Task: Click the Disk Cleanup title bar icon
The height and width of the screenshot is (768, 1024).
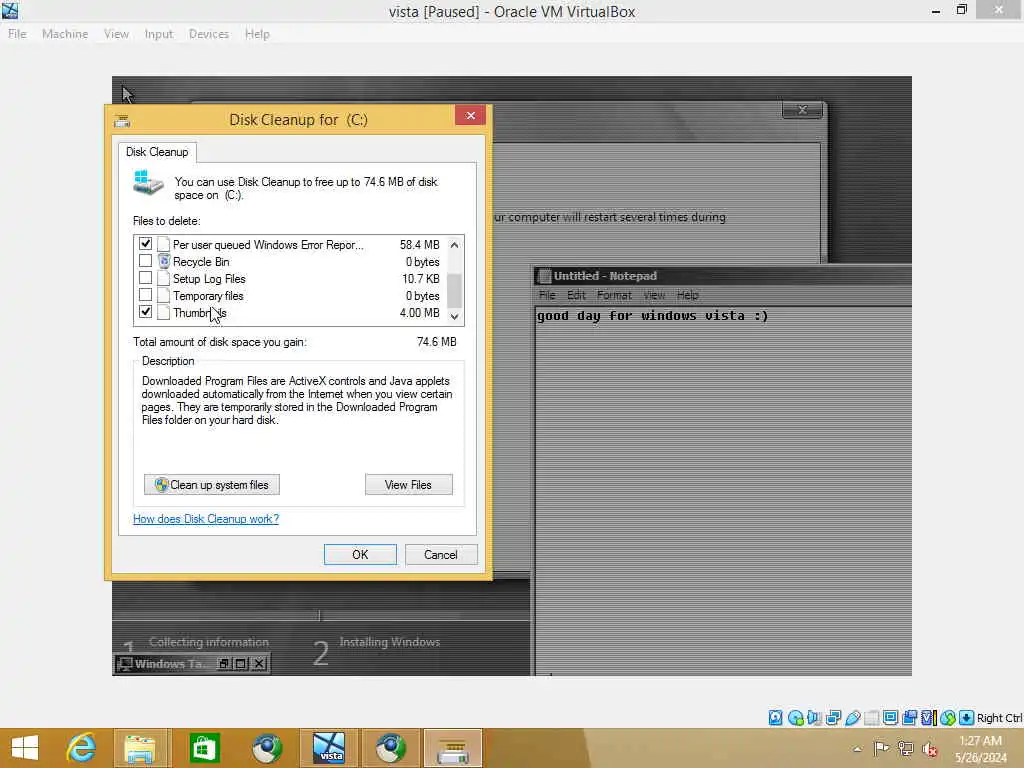Action: point(122,120)
